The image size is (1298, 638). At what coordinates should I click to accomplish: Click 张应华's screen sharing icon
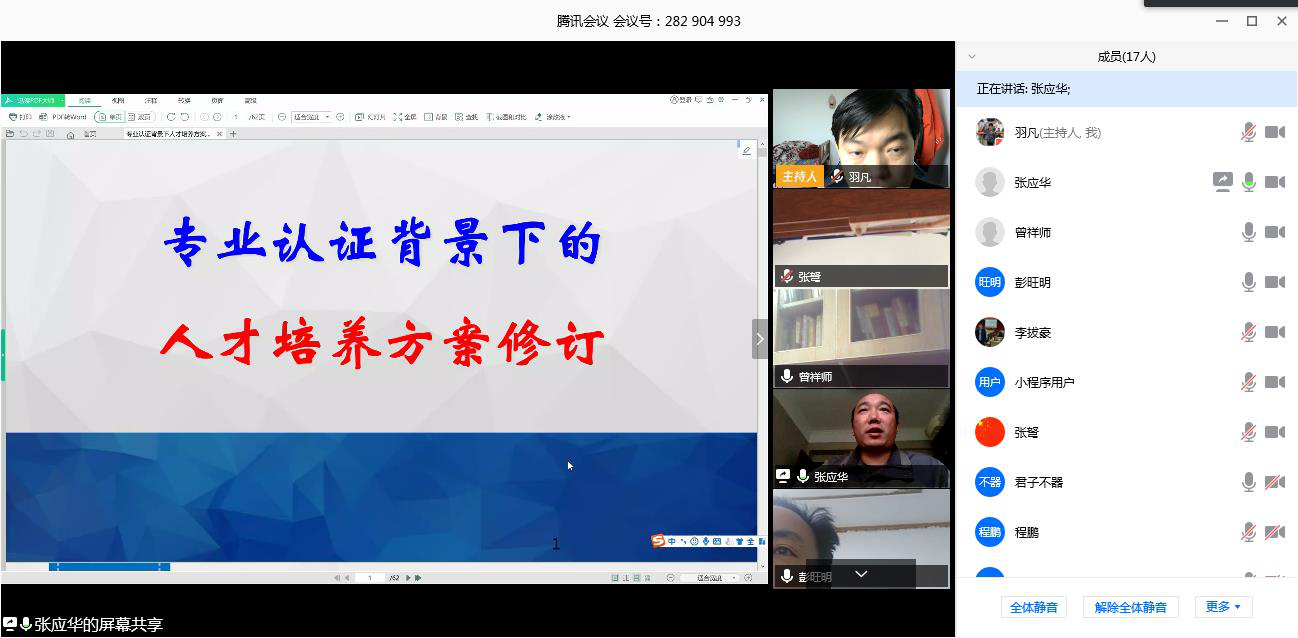pos(1222,182)
